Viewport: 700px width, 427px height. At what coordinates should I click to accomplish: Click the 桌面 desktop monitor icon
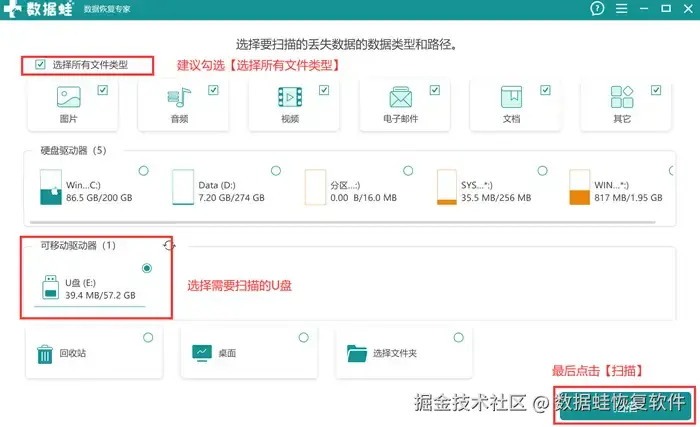tap(202, 353)
